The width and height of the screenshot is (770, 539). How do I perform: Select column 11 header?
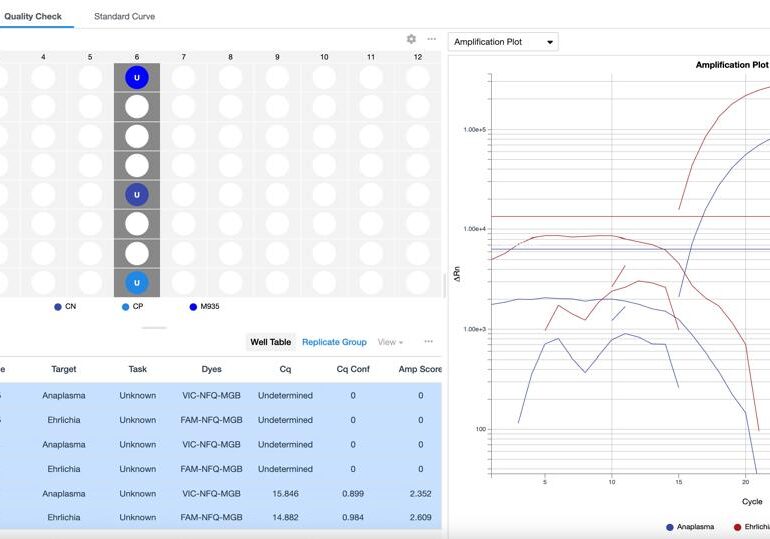coord(371,57)
